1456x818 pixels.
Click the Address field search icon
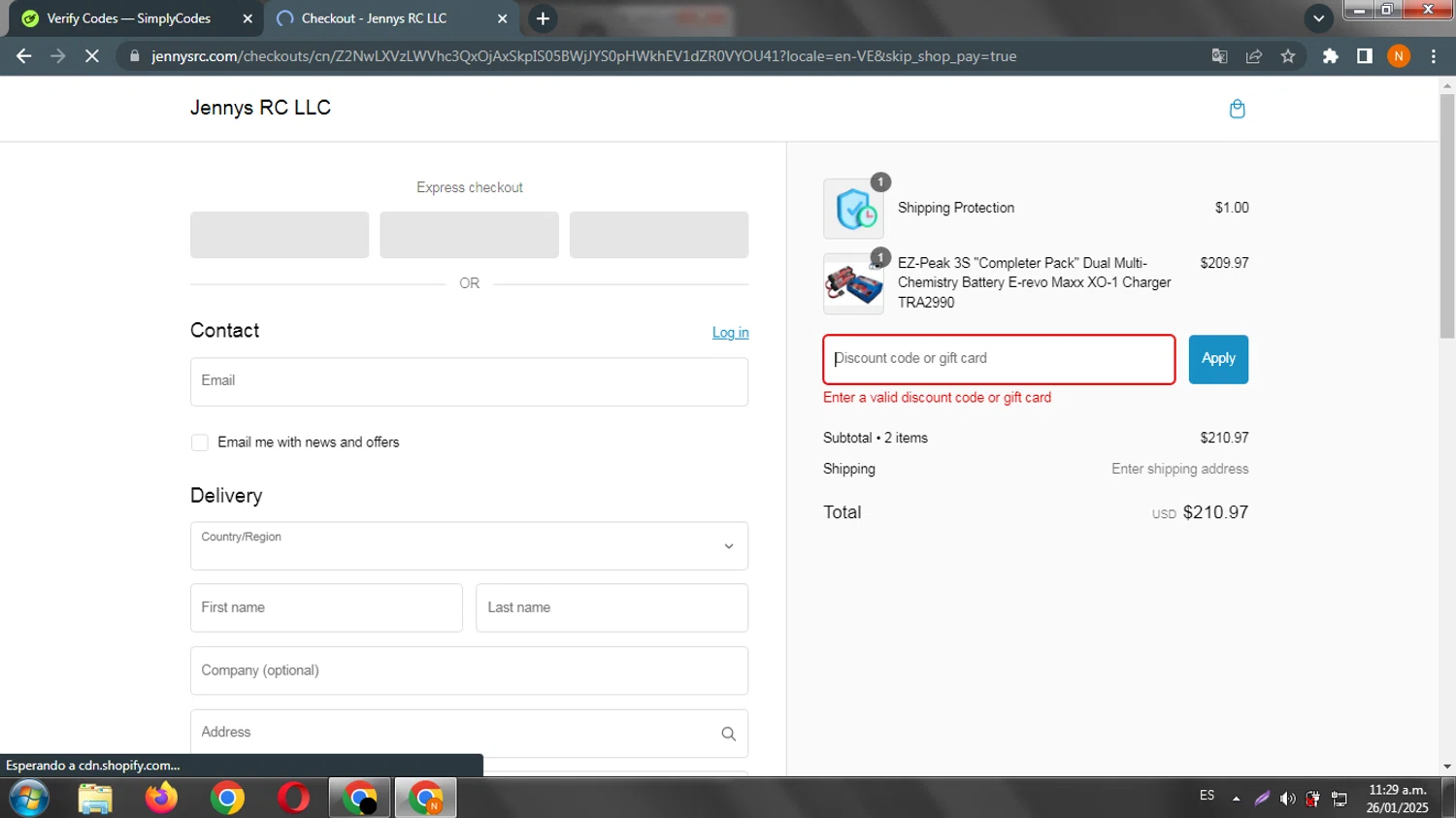pos(728,734)
